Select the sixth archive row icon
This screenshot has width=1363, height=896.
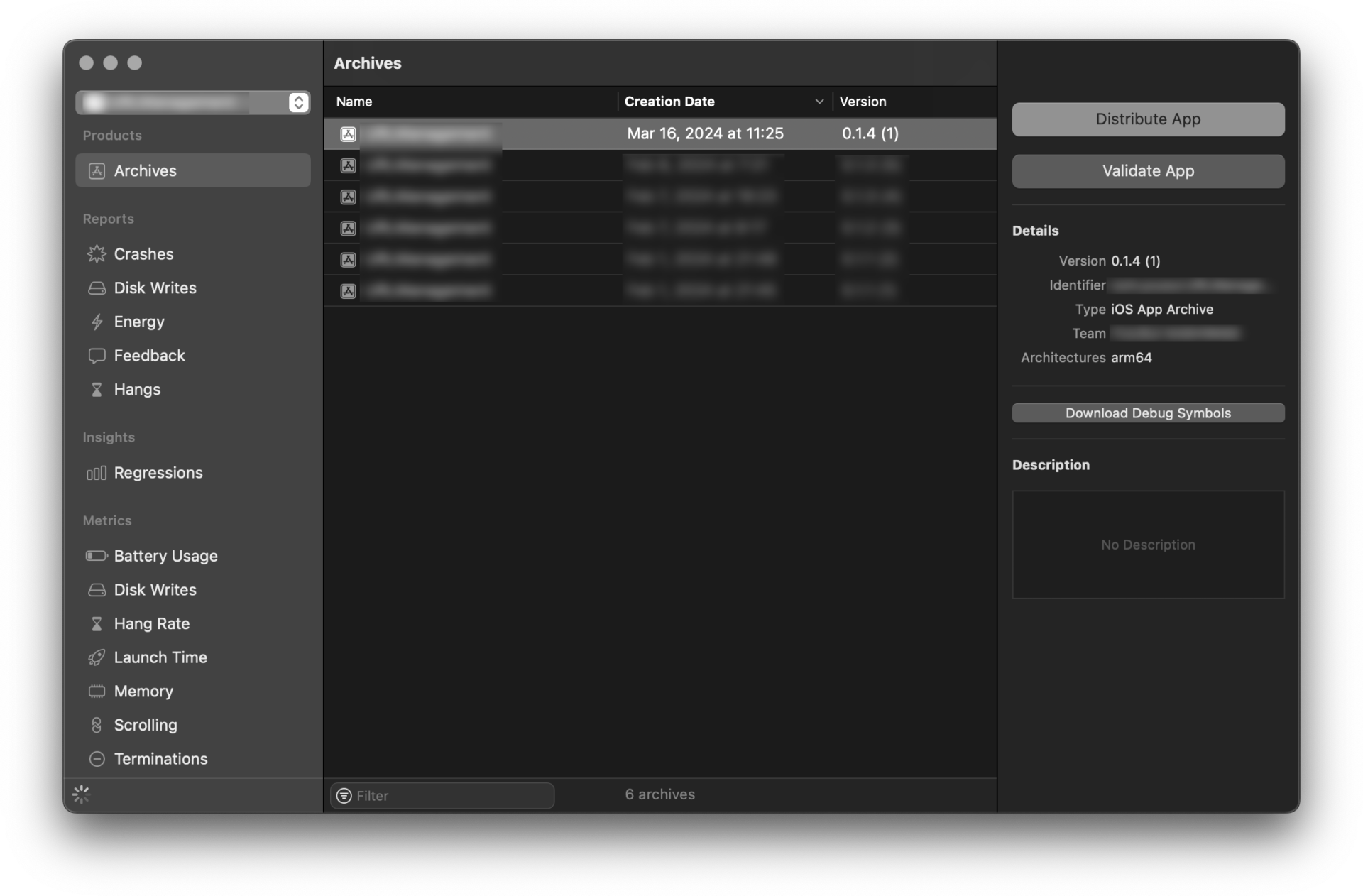(x=348, y=290)
